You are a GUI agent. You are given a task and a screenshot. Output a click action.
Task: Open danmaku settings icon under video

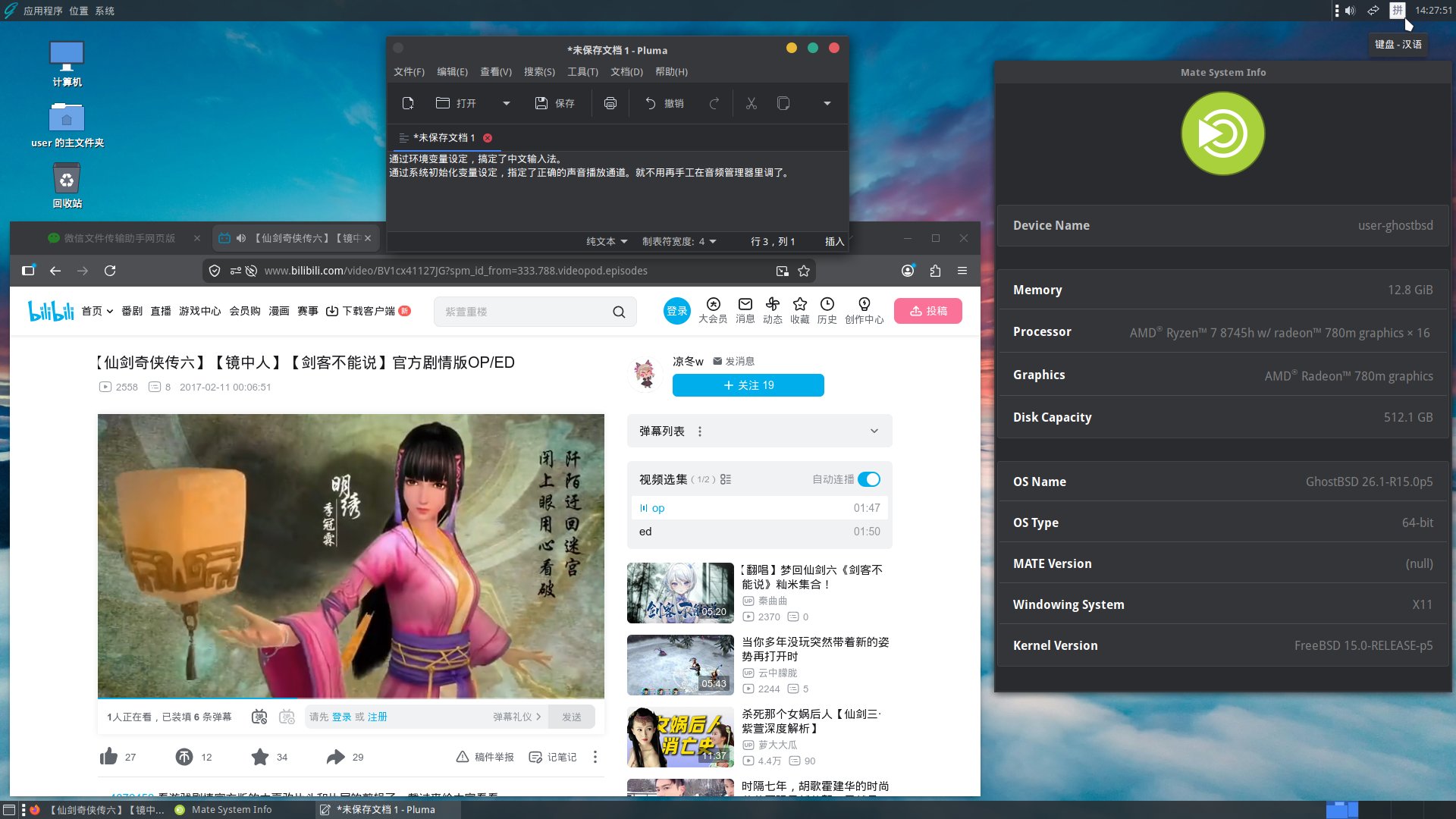click(287, 717)
